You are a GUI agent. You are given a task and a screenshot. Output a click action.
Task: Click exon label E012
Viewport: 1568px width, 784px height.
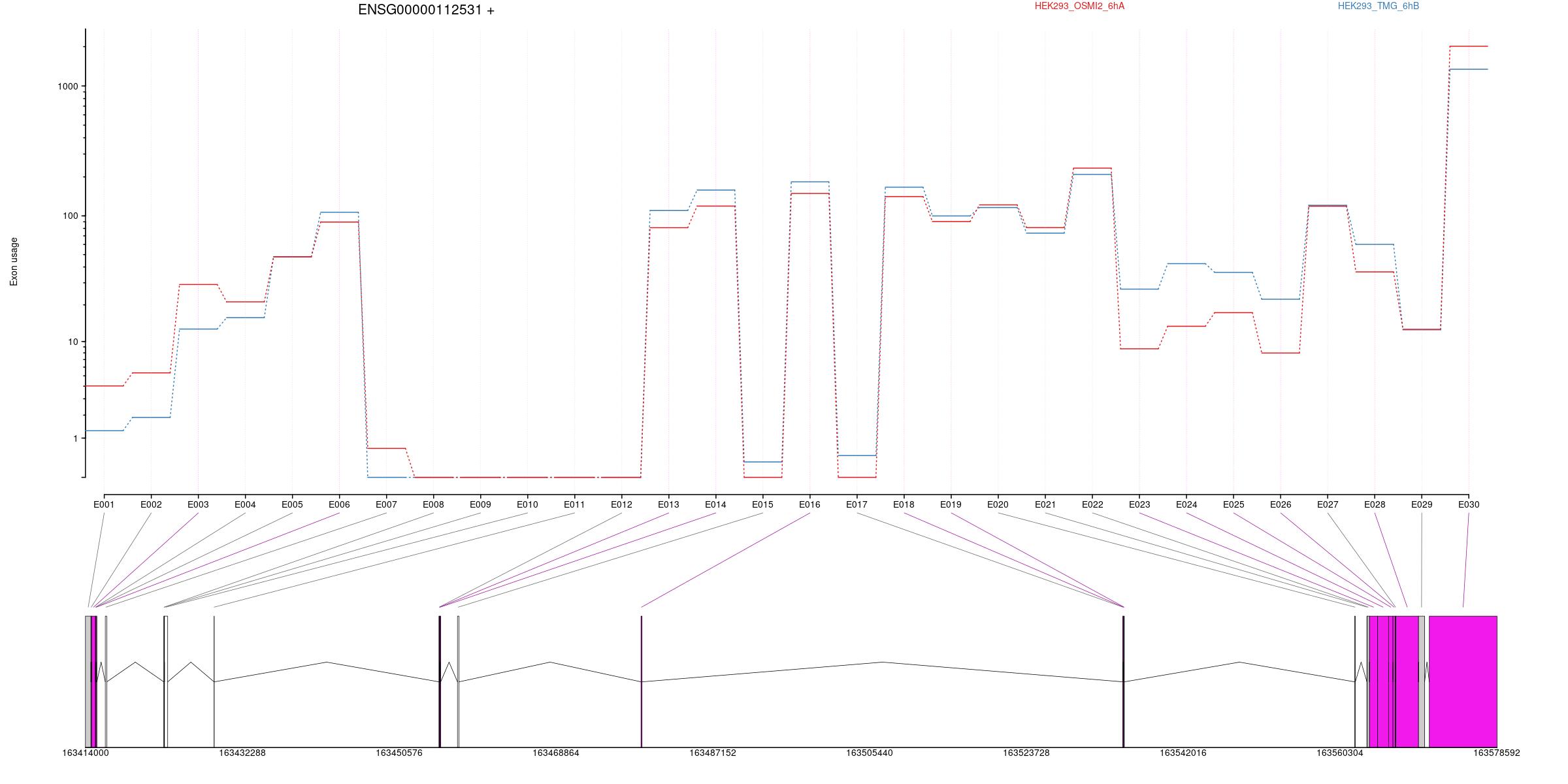click(x=621, y=504)
